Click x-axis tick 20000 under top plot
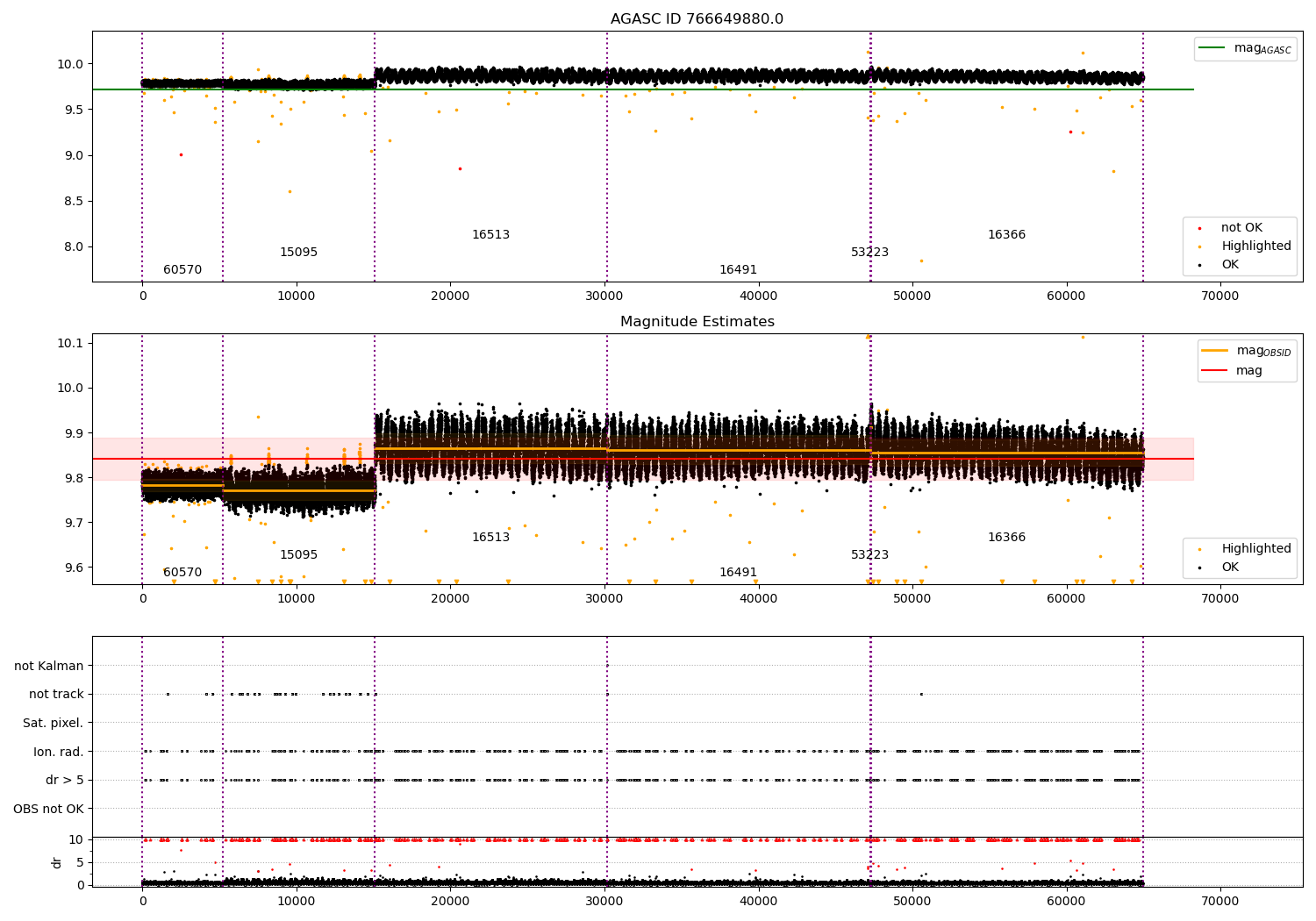The width and height of the screenshot is (1316, 921). (x=450, y=296)
